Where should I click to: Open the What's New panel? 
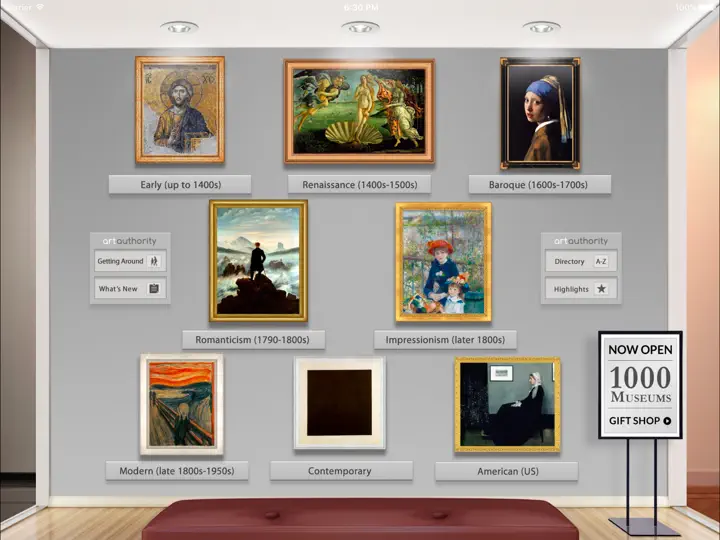[x=130, y=288]
